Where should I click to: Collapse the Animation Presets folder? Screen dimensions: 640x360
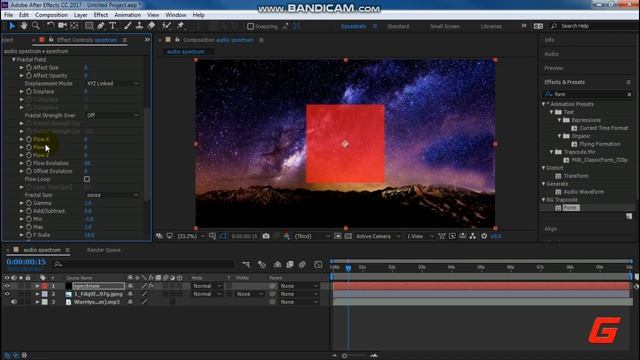click(x=544, y=104)
